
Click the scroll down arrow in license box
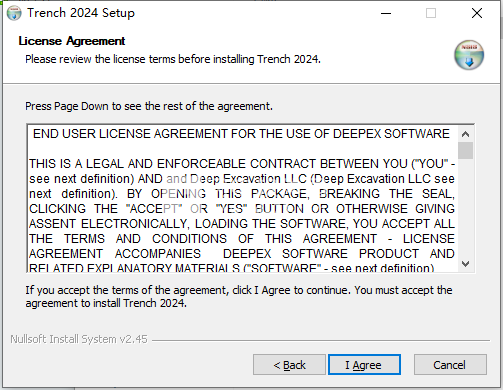[465, 264]
